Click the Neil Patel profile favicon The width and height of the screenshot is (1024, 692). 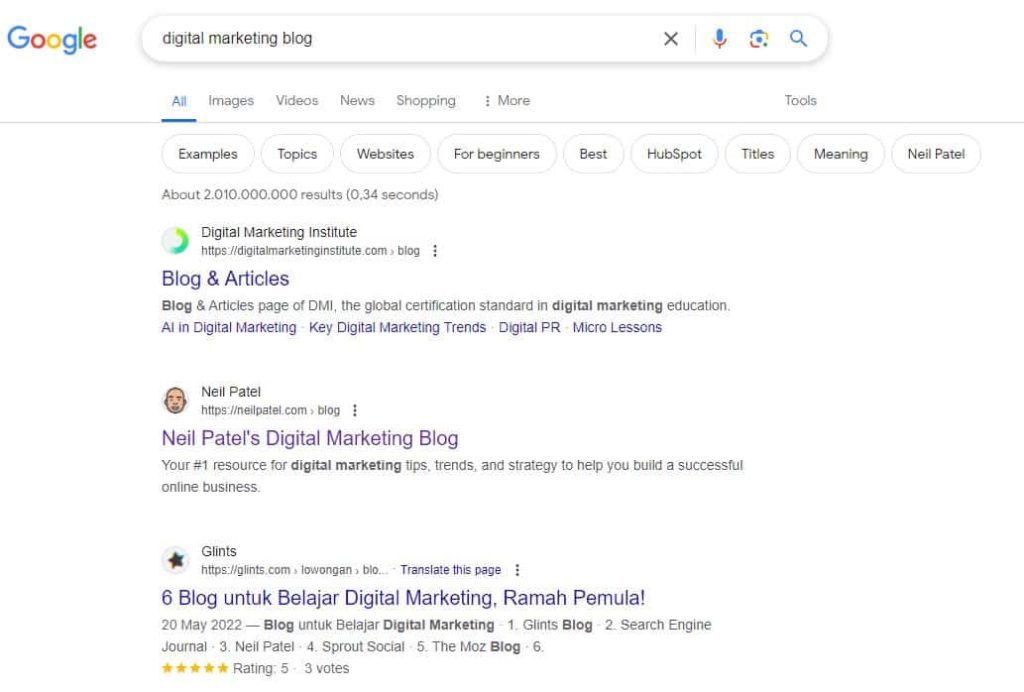[x=178, y=400]
